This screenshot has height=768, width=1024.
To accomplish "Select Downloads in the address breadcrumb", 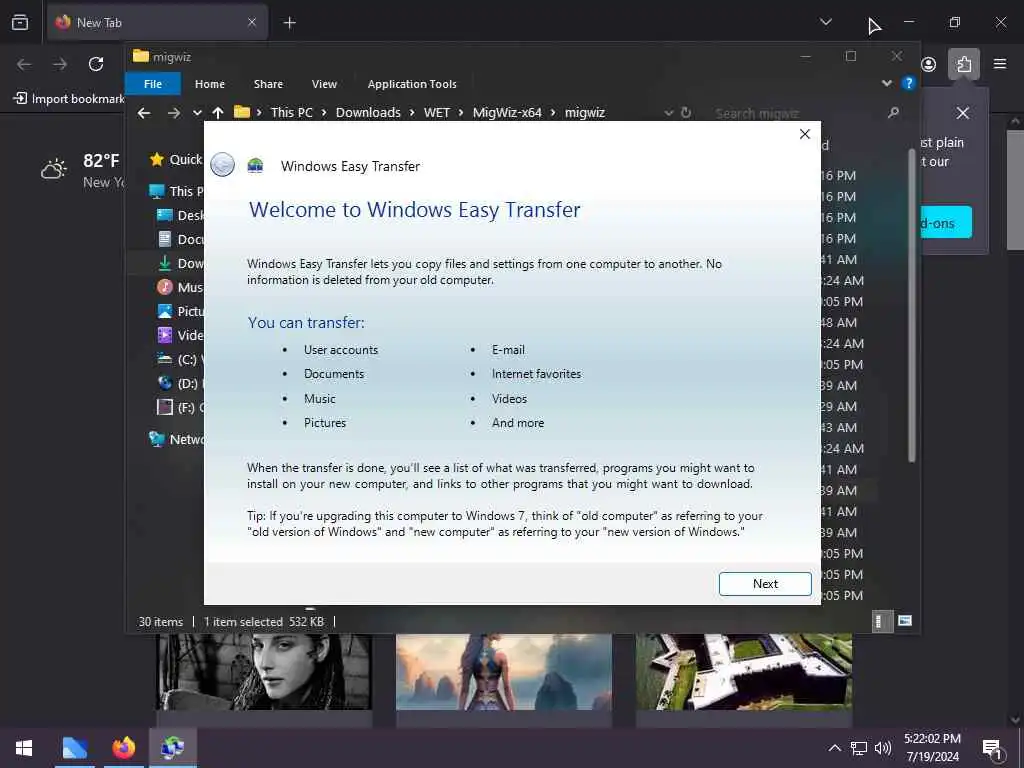I will point(368,112).
